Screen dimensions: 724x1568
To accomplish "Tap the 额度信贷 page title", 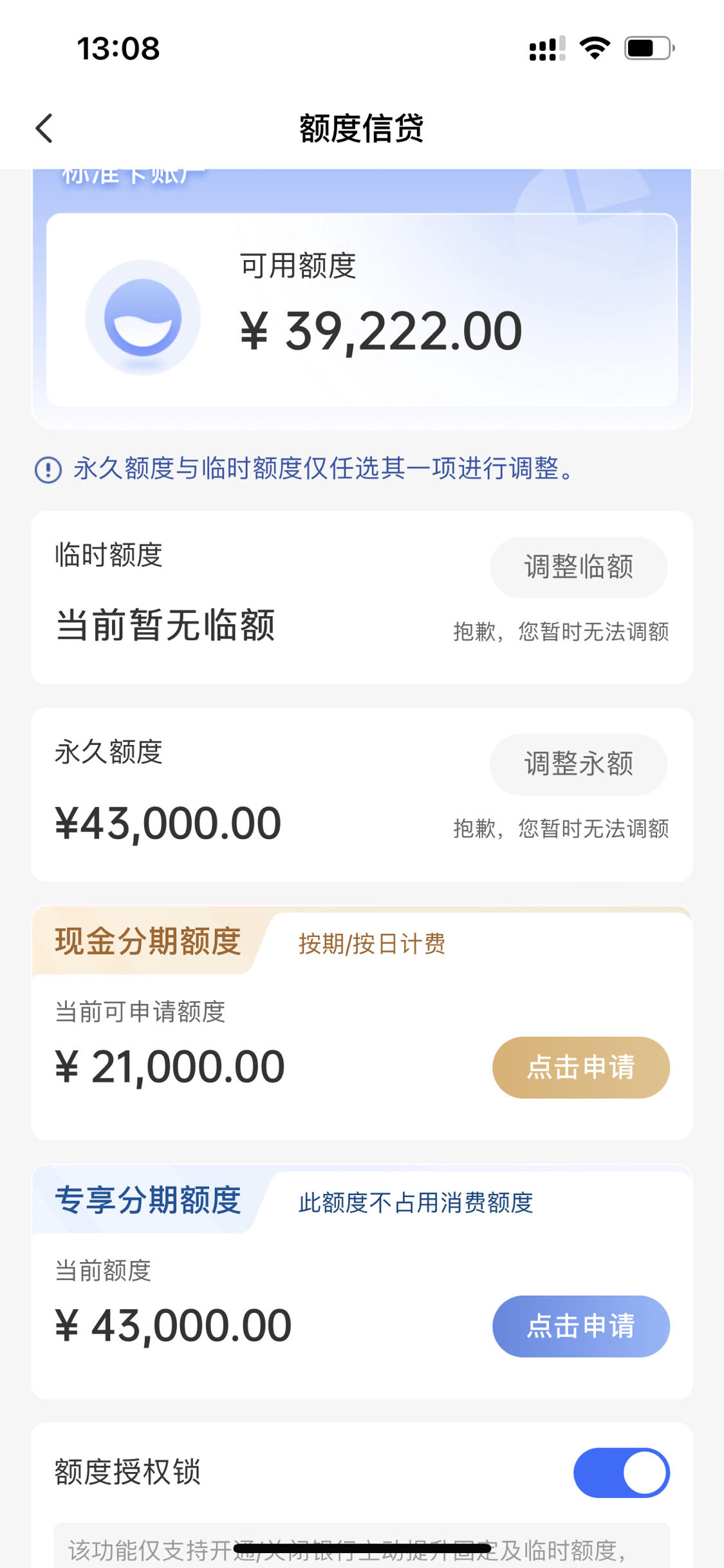I will pyautogui.click(x=362, y=128).
